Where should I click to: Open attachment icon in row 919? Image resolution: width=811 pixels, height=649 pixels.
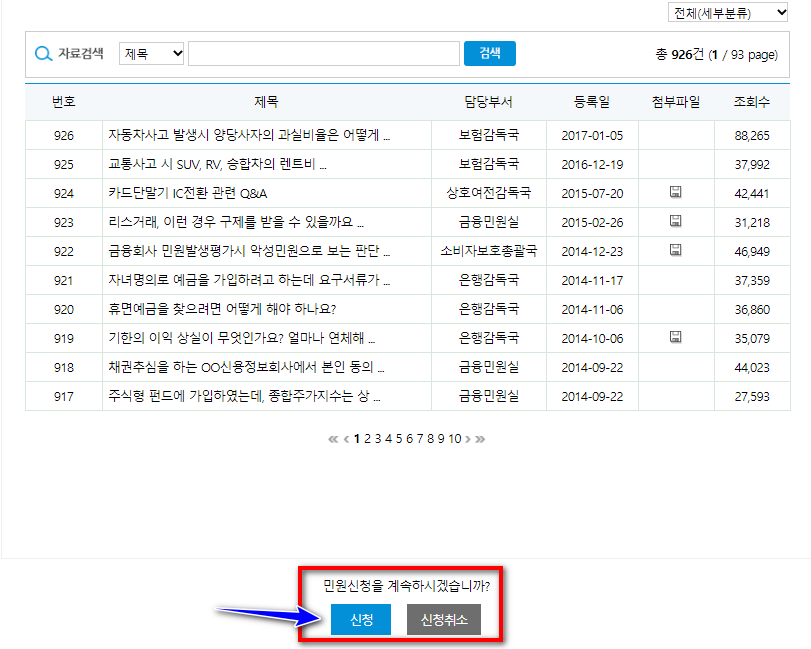pyautogui.click(x=675, y=337)
